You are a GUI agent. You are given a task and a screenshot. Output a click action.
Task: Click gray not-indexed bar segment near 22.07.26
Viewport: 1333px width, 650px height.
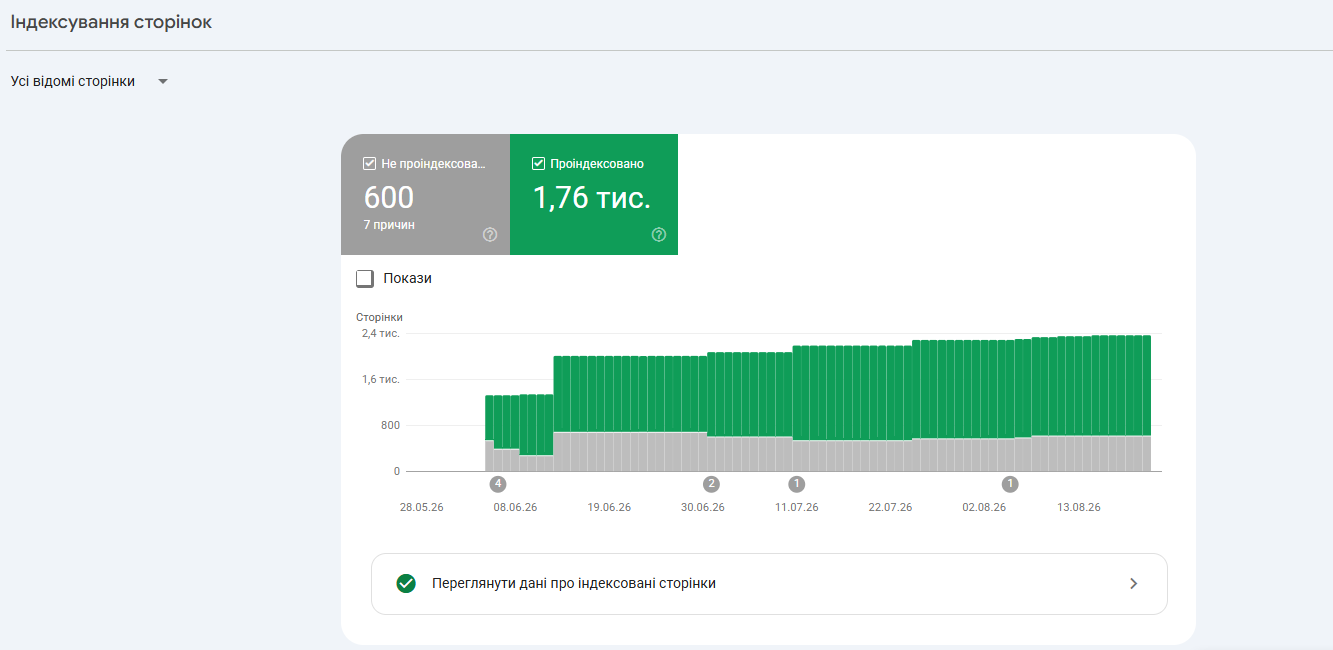pyautogui.click(x=890, y=456)
